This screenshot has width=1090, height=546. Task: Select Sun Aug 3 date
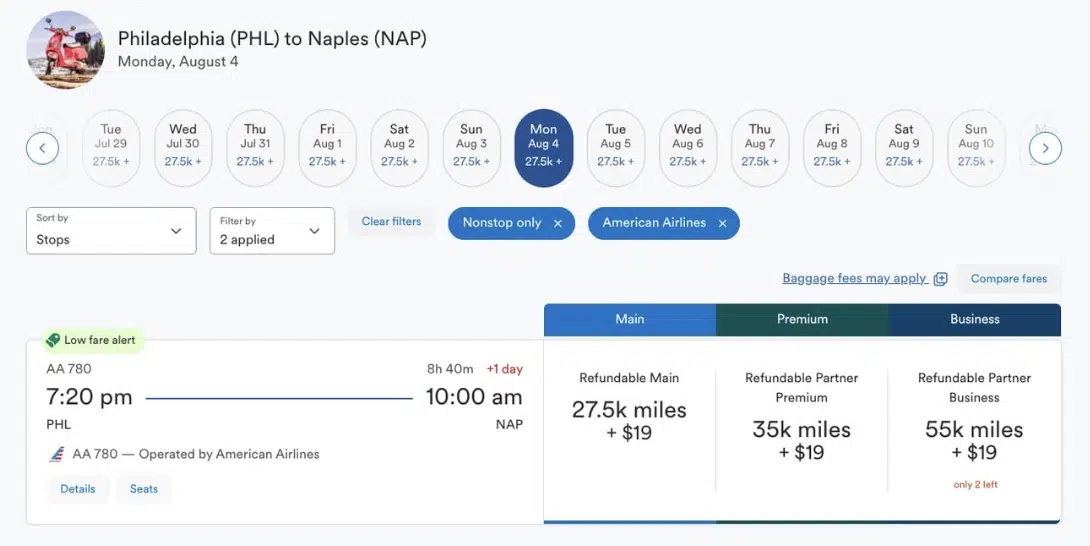[471, 148]
